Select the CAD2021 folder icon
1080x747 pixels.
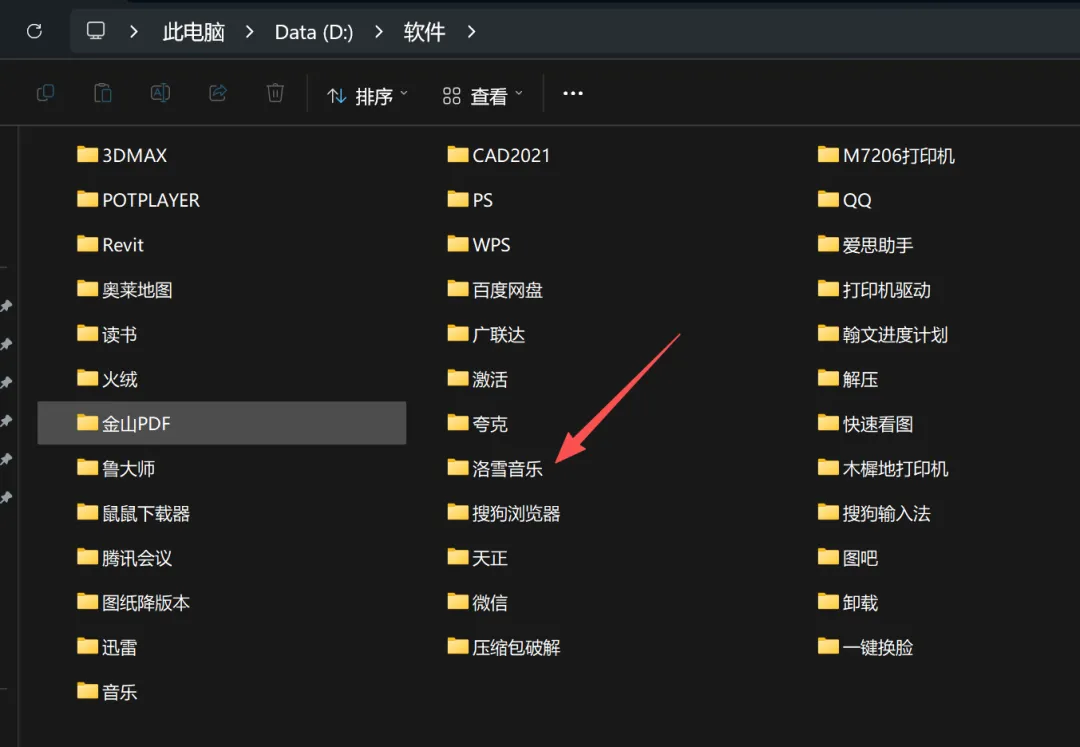click(x=458, y=154)
